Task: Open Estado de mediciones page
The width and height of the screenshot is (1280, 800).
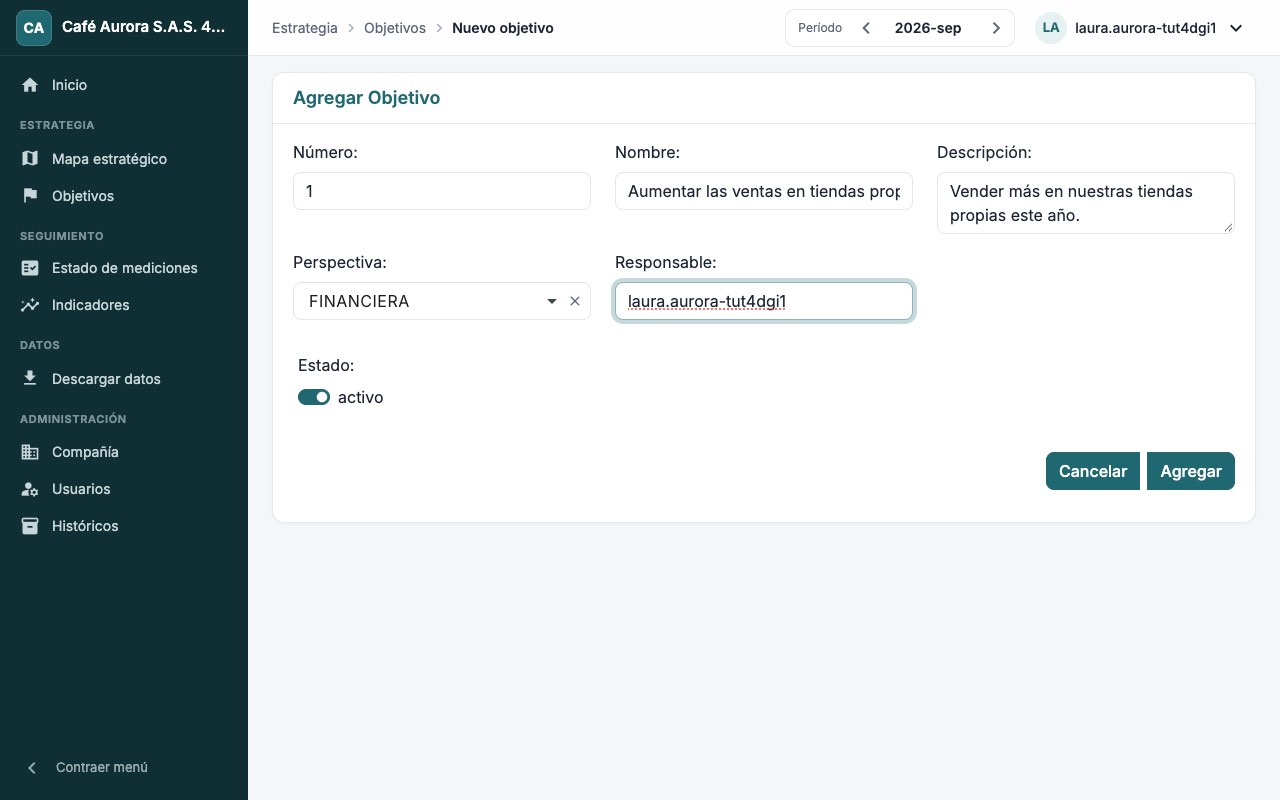Action: point(124,268)
